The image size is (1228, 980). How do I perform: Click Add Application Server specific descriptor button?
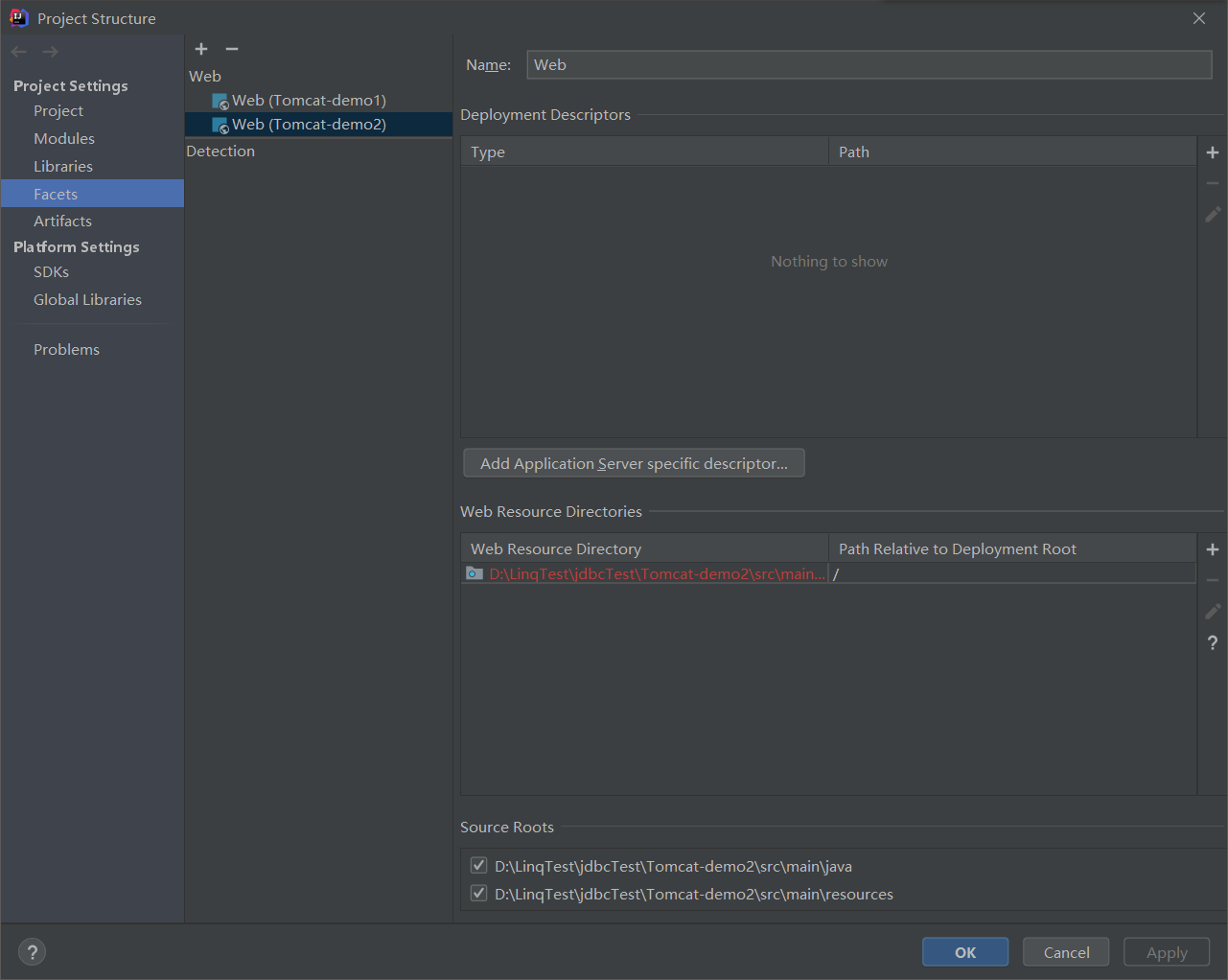click(634, 464)
